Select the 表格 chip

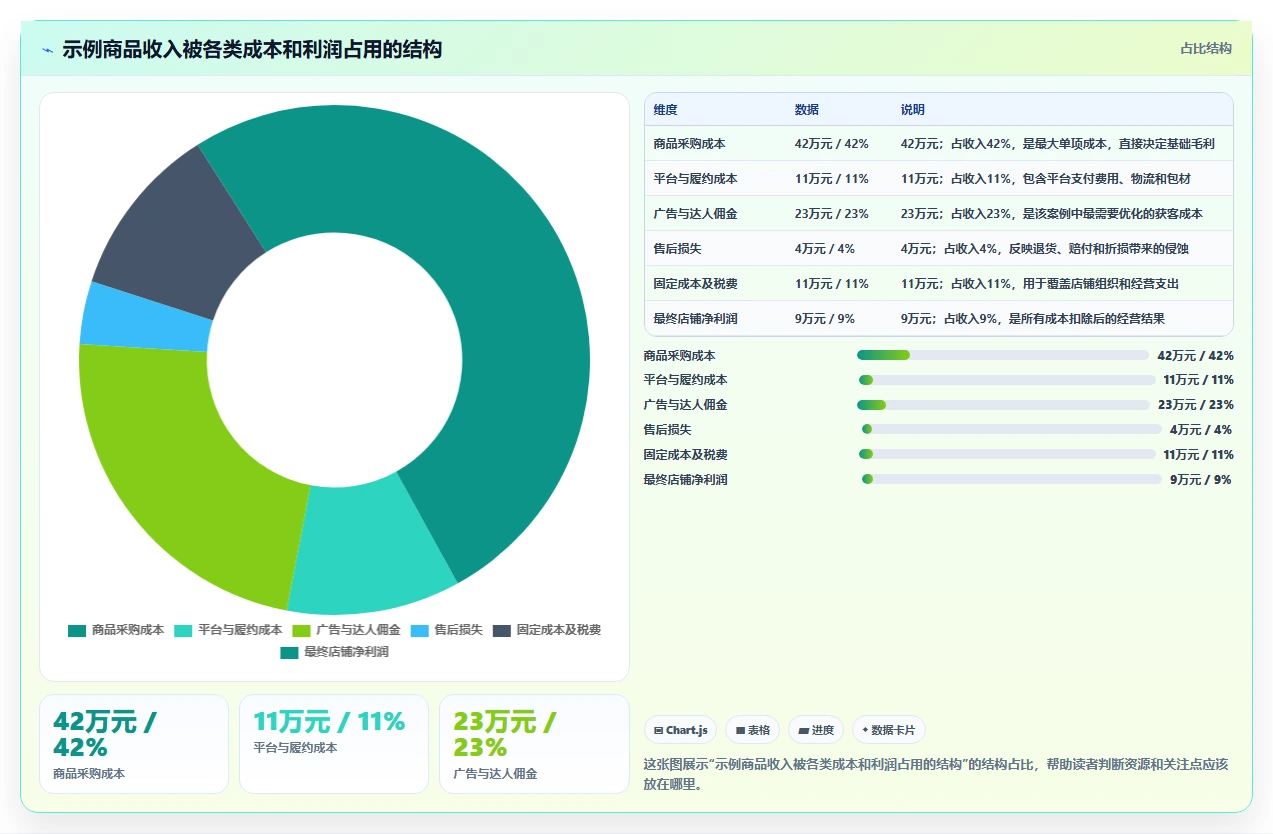(752, 730)
